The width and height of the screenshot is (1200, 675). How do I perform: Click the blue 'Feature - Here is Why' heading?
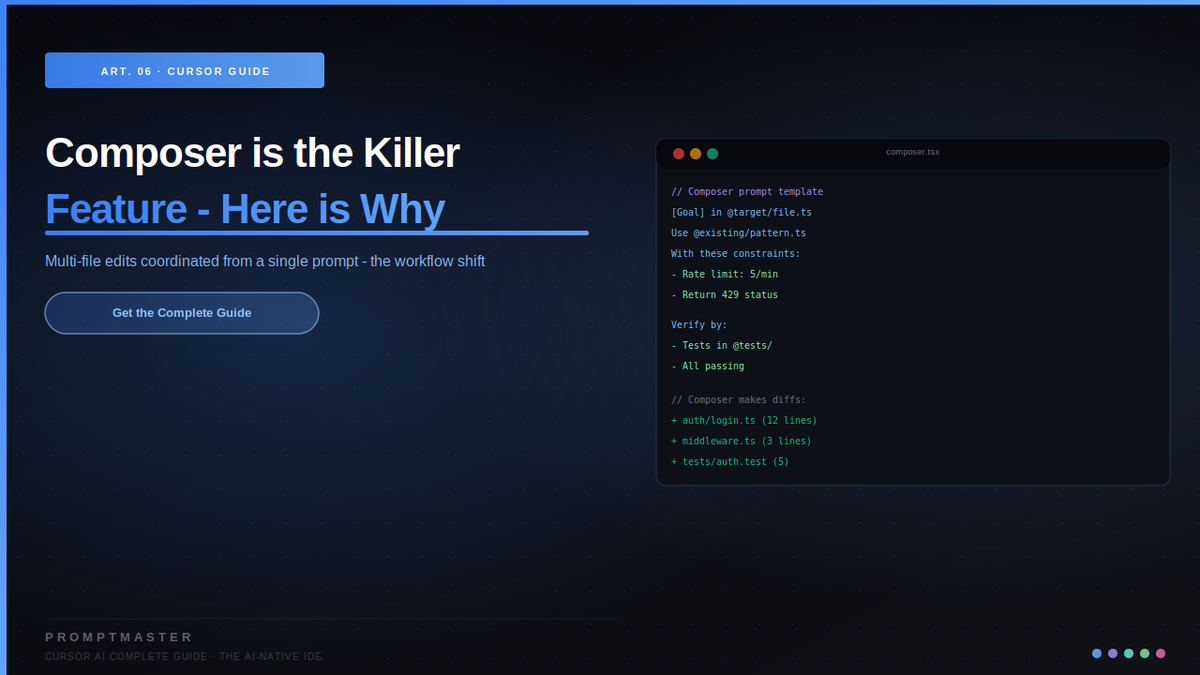coord(245,209)
